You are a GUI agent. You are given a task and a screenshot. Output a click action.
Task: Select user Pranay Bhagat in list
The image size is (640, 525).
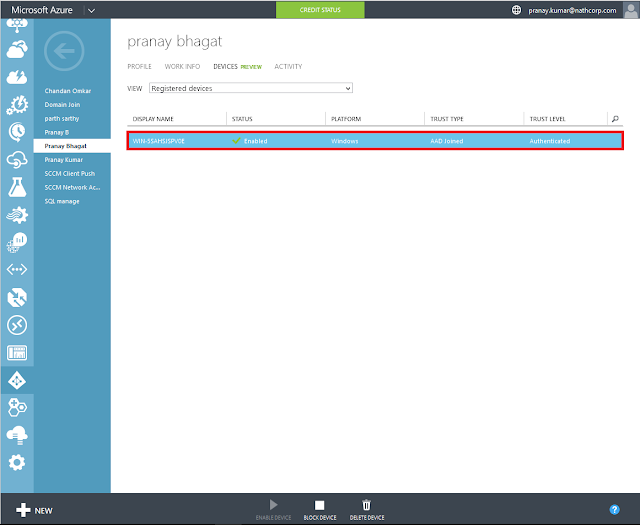[72, 146]
